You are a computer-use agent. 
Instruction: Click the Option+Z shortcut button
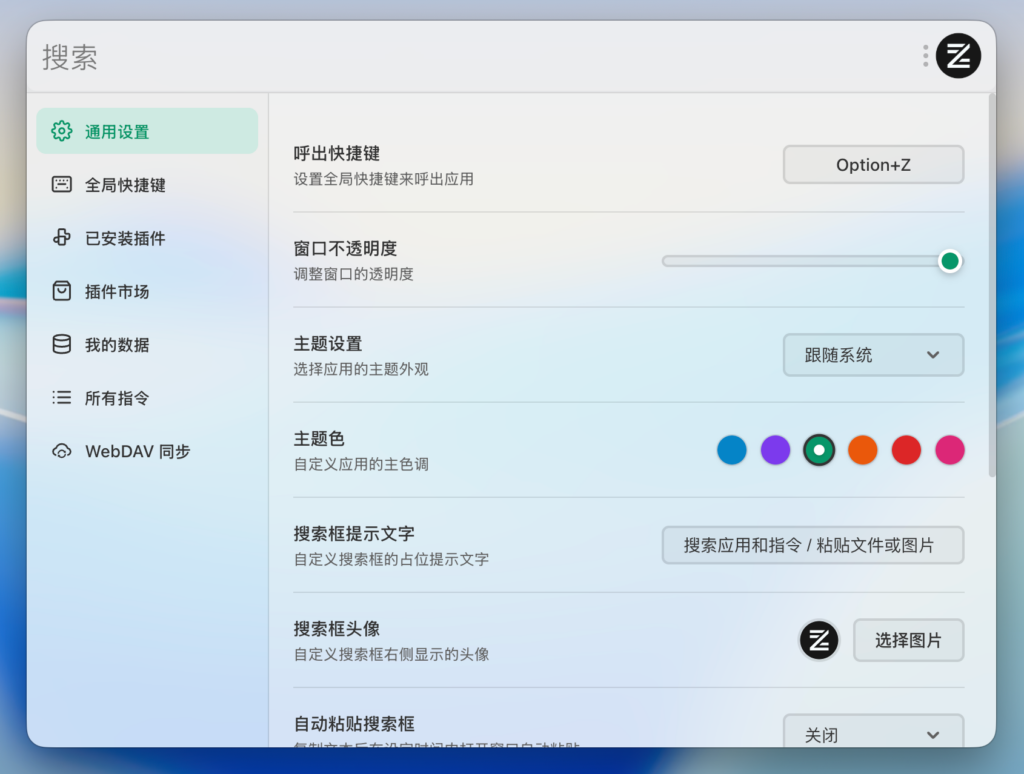[872, 164]
